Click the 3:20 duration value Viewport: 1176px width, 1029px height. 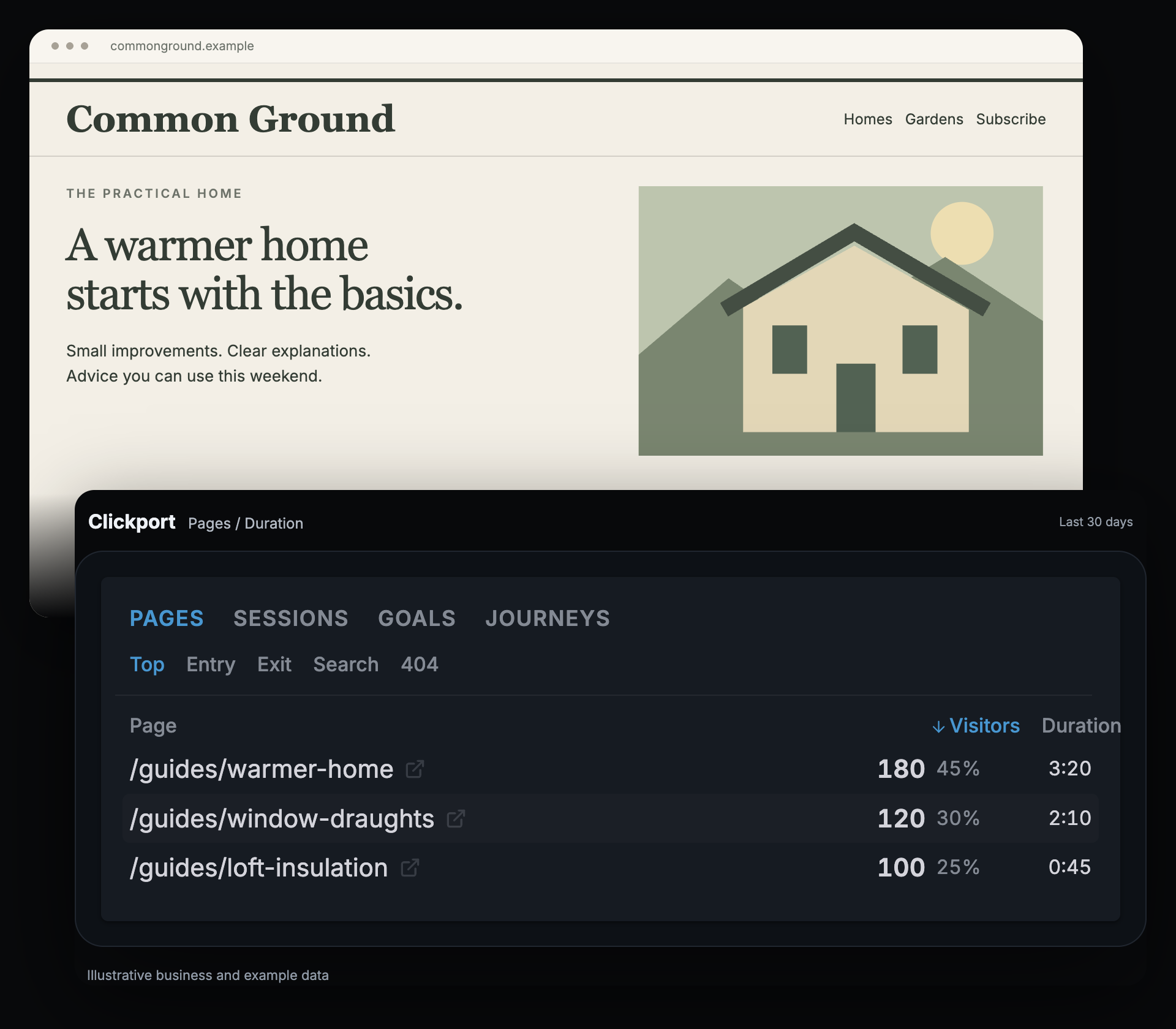pos(1070,769)
